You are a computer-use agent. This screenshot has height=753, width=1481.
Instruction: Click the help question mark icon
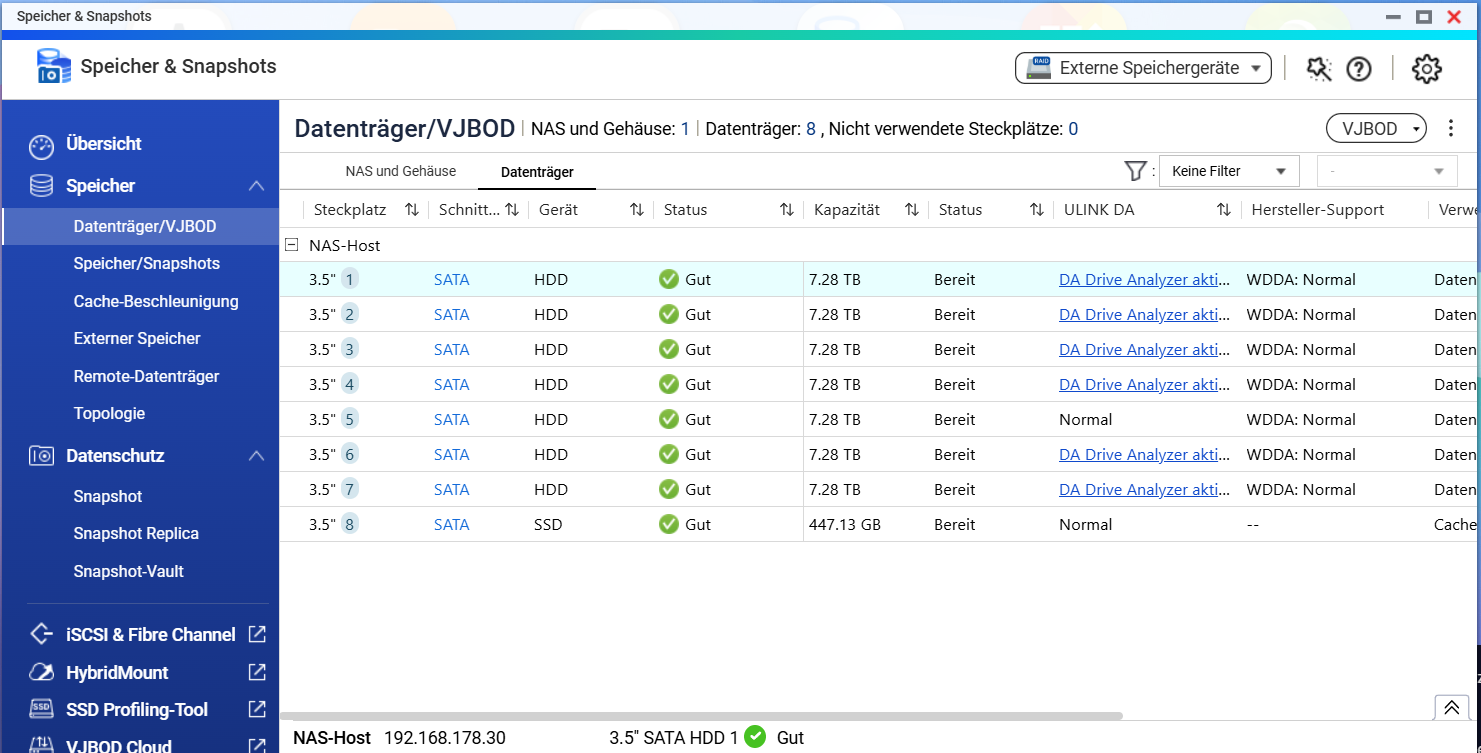pyautogui.click(x=1359, y=69)
